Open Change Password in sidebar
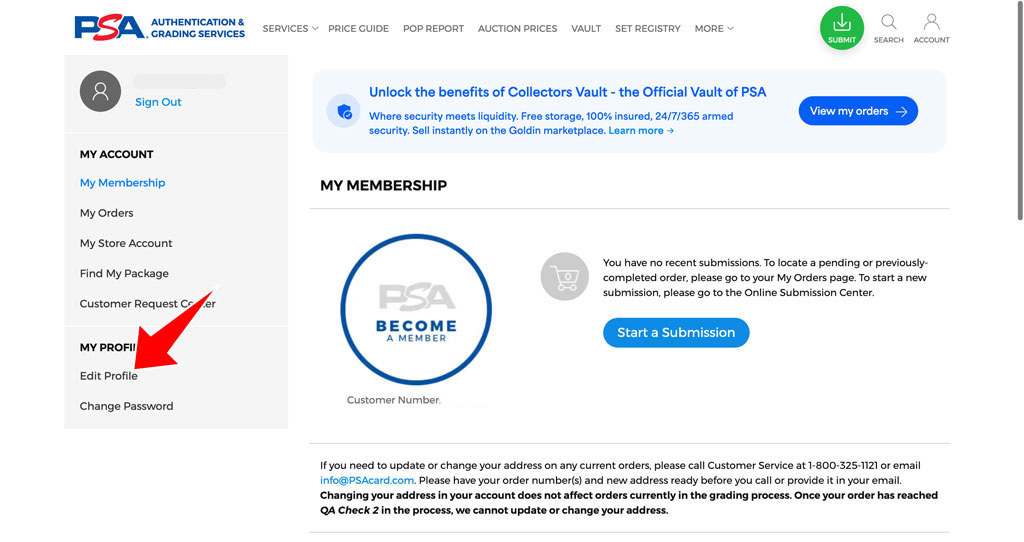The image size is (1024, 542). (126, 406)
